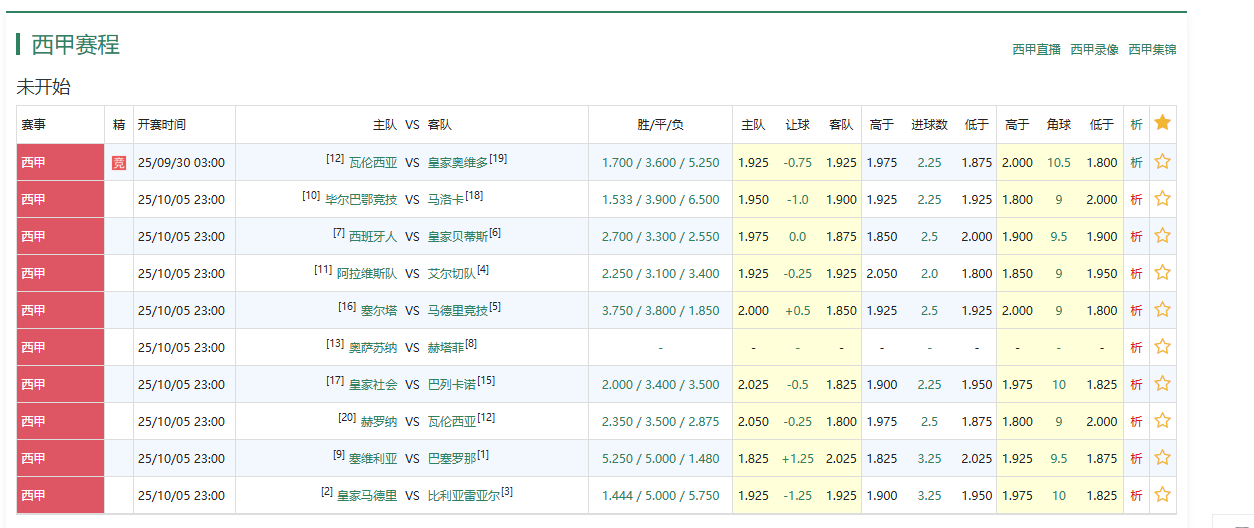Viewport: 1254px width, 528px height.
Task: Star the 毕尔巴鄂竞技 vs 马洛卡 match
Action: [1162, 199]
